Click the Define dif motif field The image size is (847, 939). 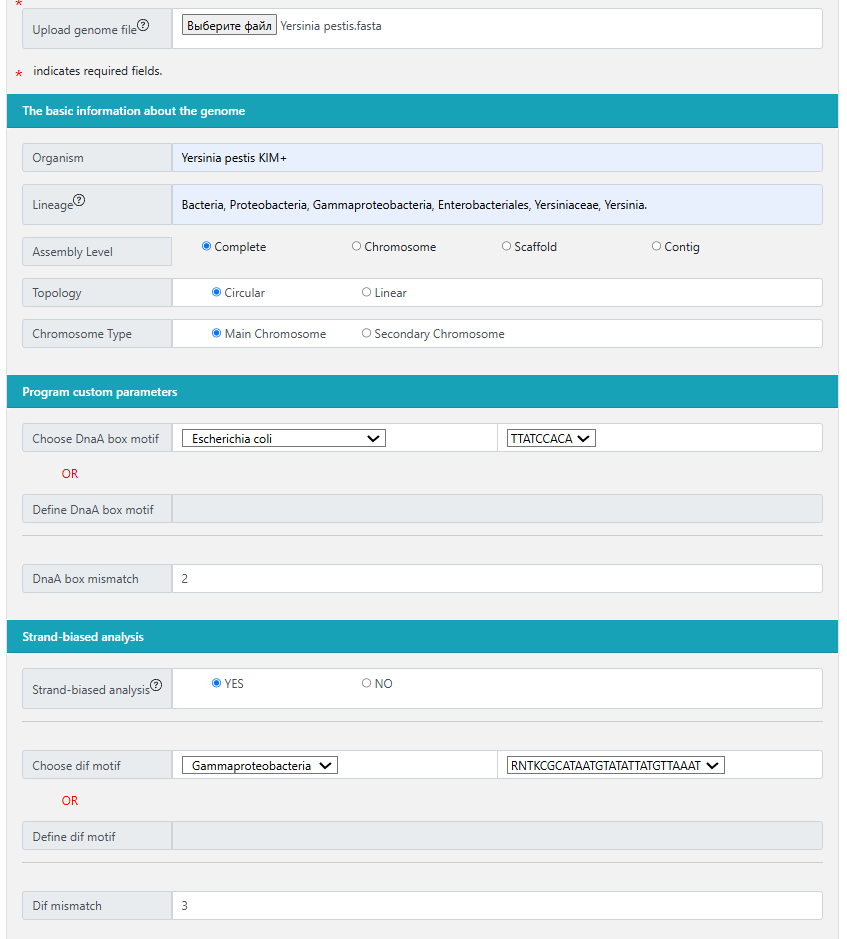497,835
